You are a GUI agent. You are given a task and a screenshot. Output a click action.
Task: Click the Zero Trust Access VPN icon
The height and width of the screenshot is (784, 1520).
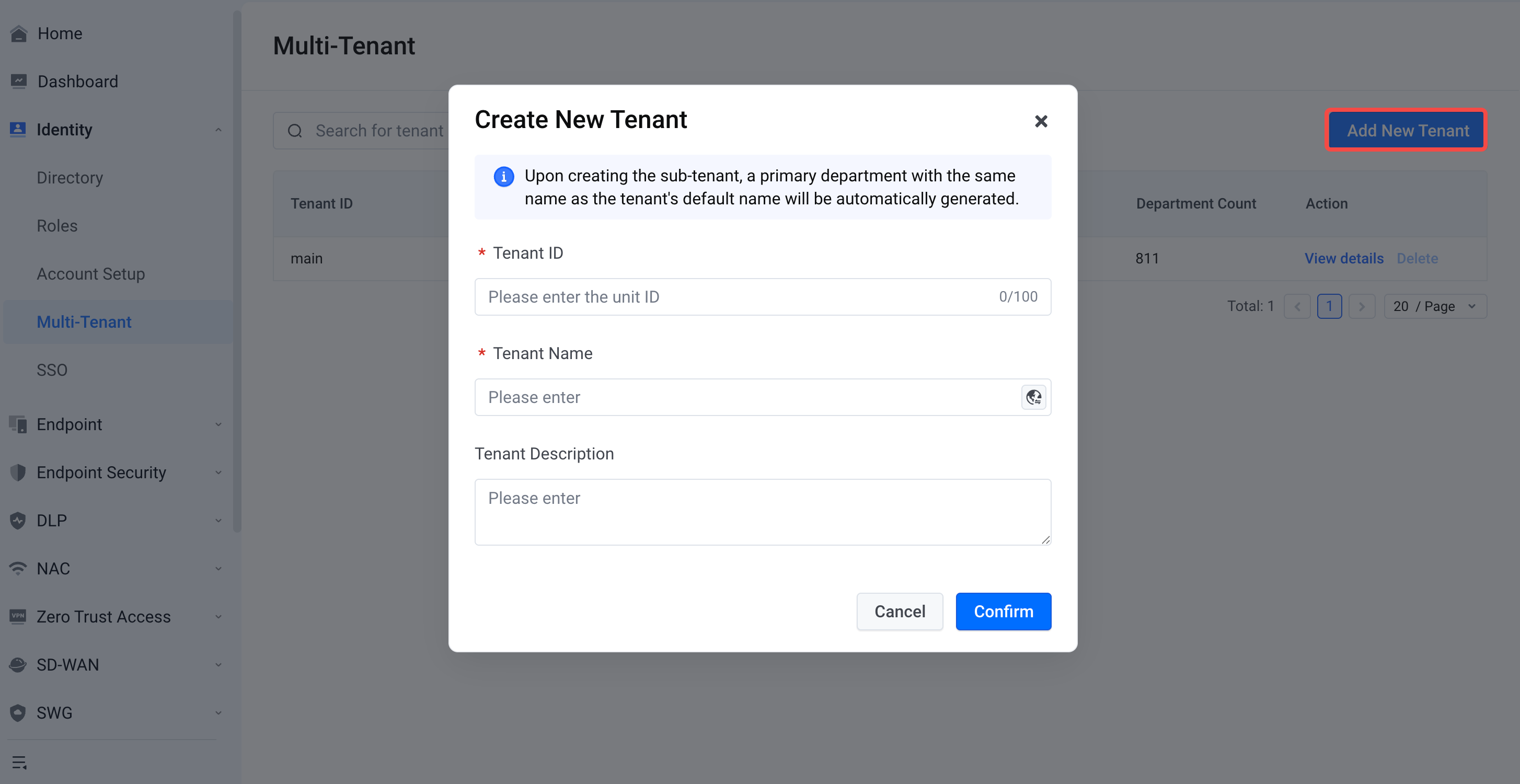[18, 616]
